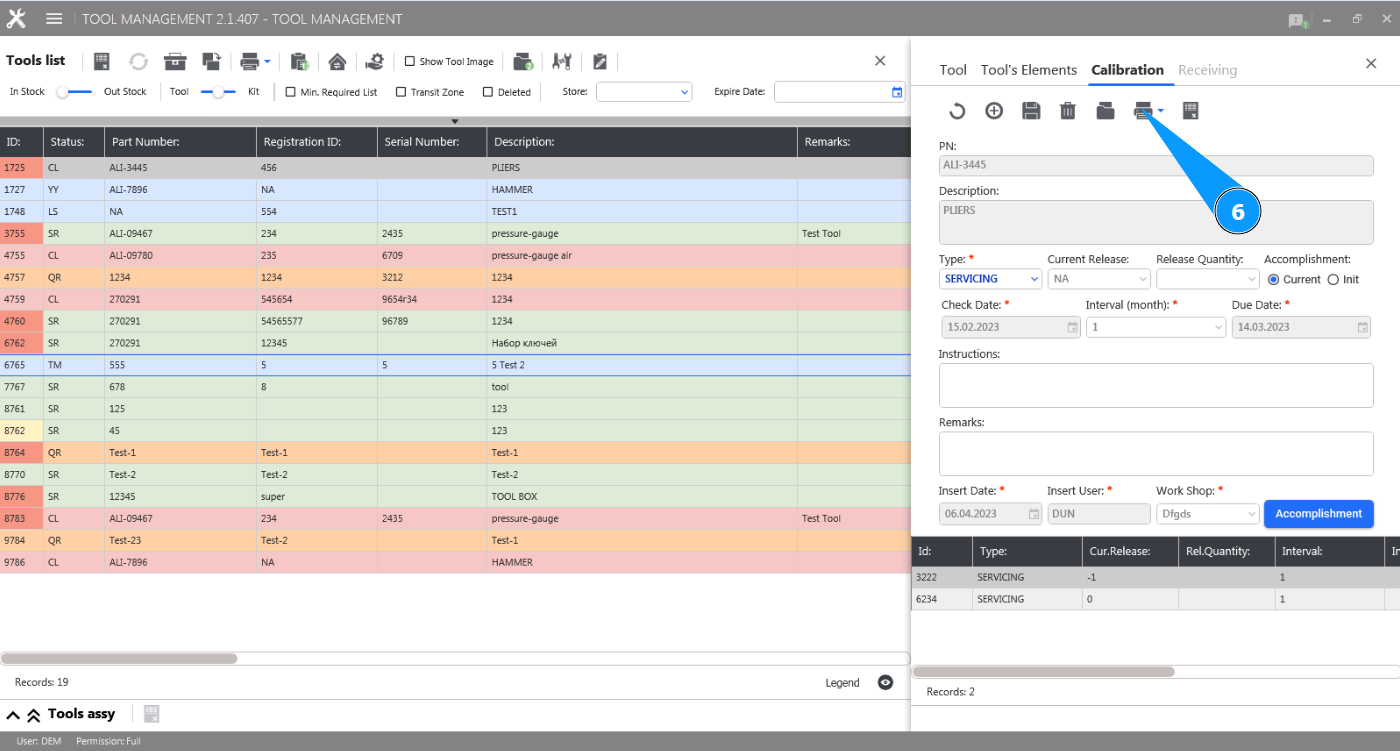1400x751 pixels.
Task: Click the toolbox icon in Tools list toolbar
Action: [x=176, y=61]
